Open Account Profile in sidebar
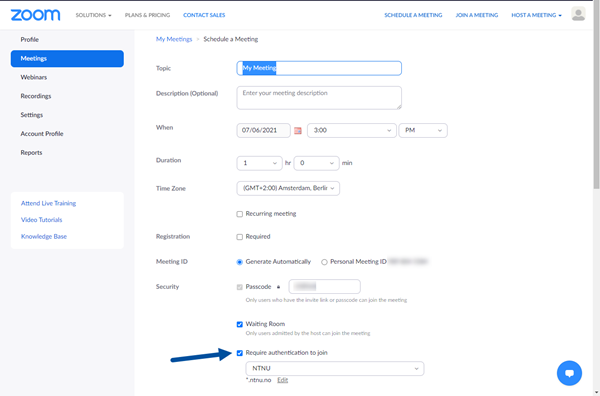This screenshot has width=600, height=396. pyautogui.click(x=42, y=134)
